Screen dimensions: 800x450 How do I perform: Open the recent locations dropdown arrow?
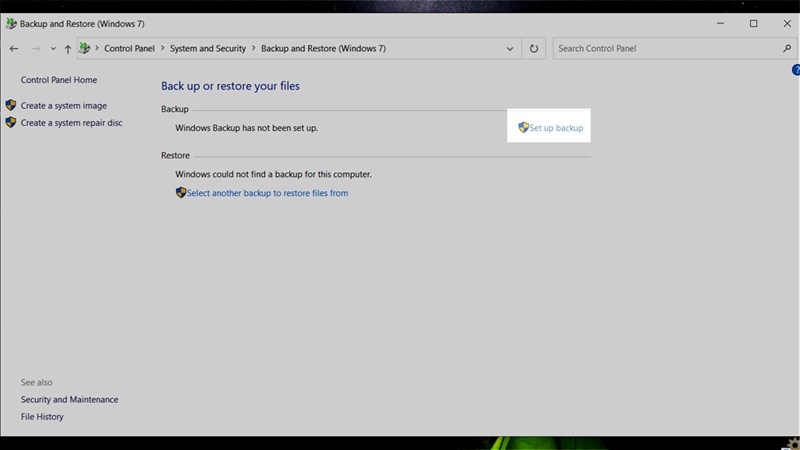click(53, 49)
